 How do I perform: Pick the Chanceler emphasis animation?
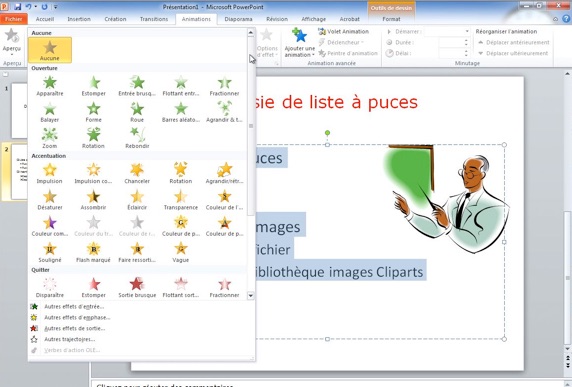(137, 174)
